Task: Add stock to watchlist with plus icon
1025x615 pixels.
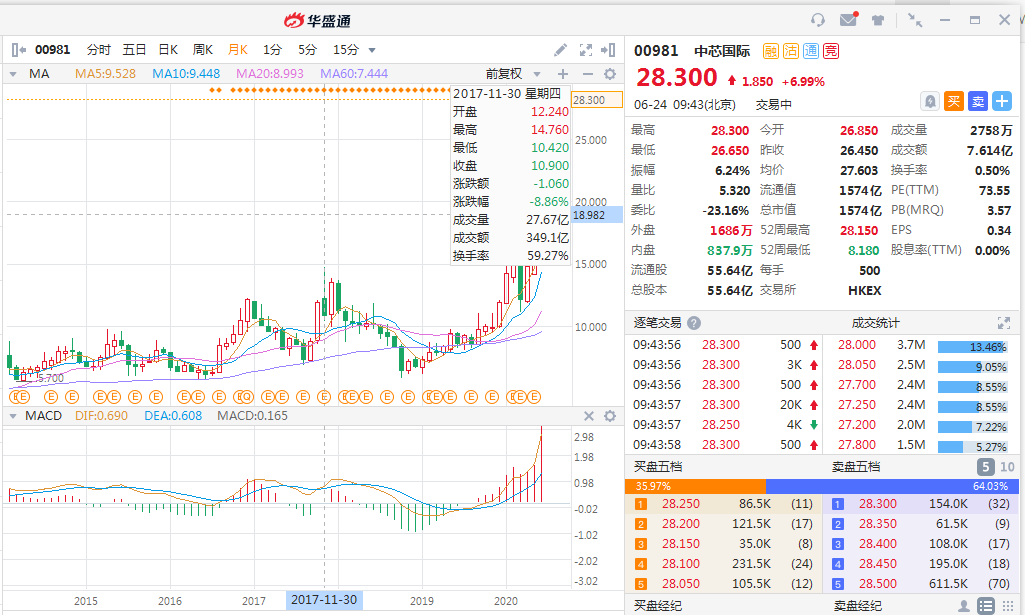Action: pos(1002,101)
